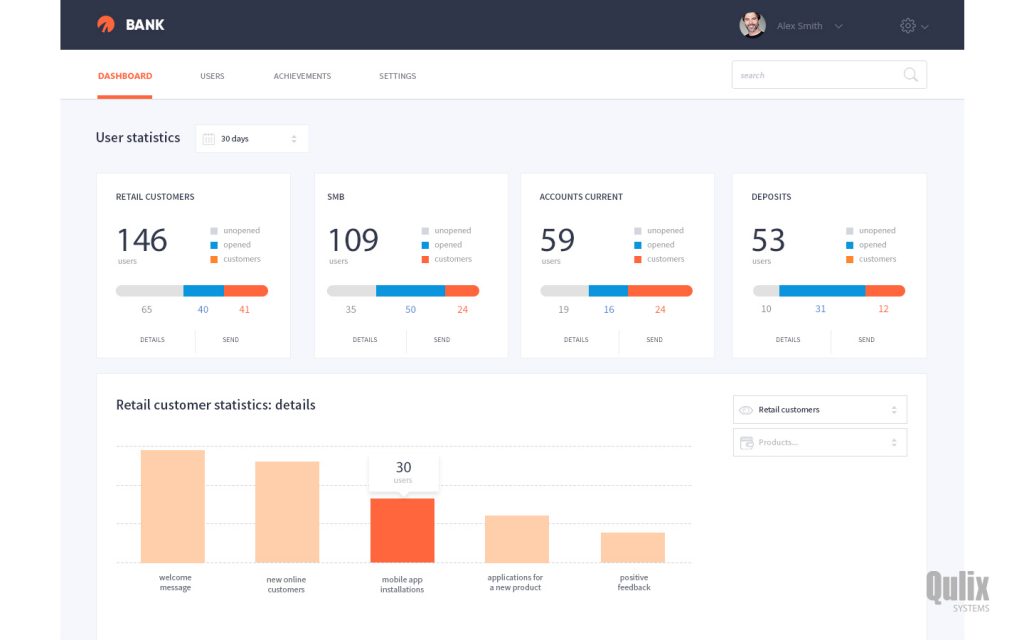This screenshot has height=640, width=1024.
Task: Click the Bank logo icon
Action: (x=106, y=25)
